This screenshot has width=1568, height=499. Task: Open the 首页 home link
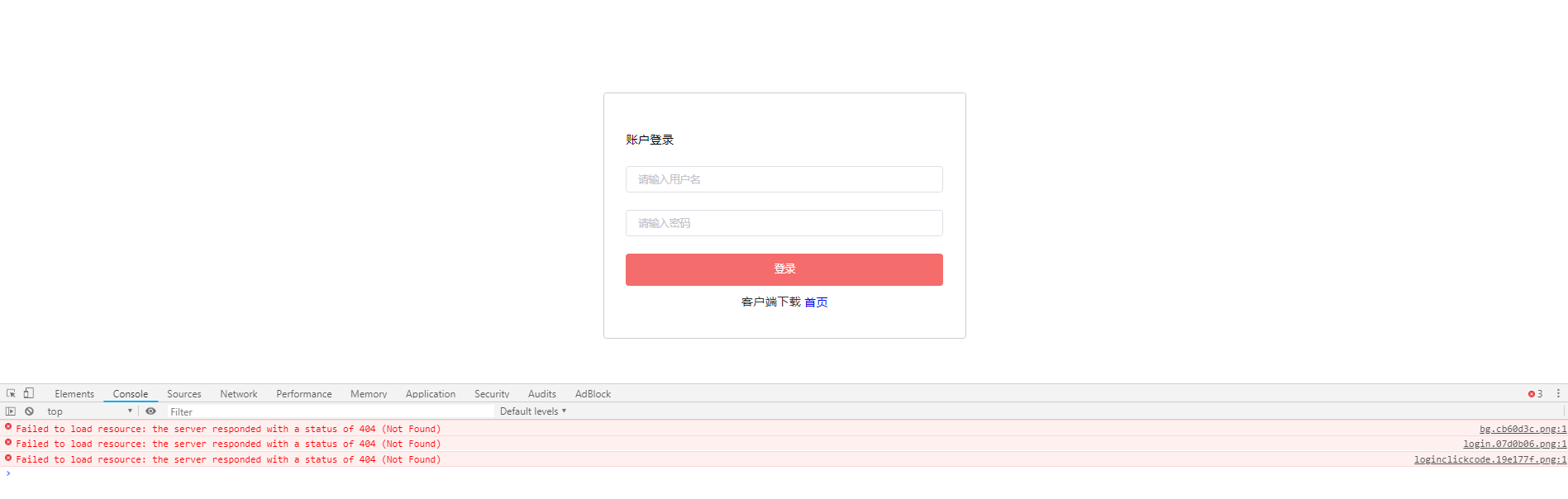(x=816, y=302)
